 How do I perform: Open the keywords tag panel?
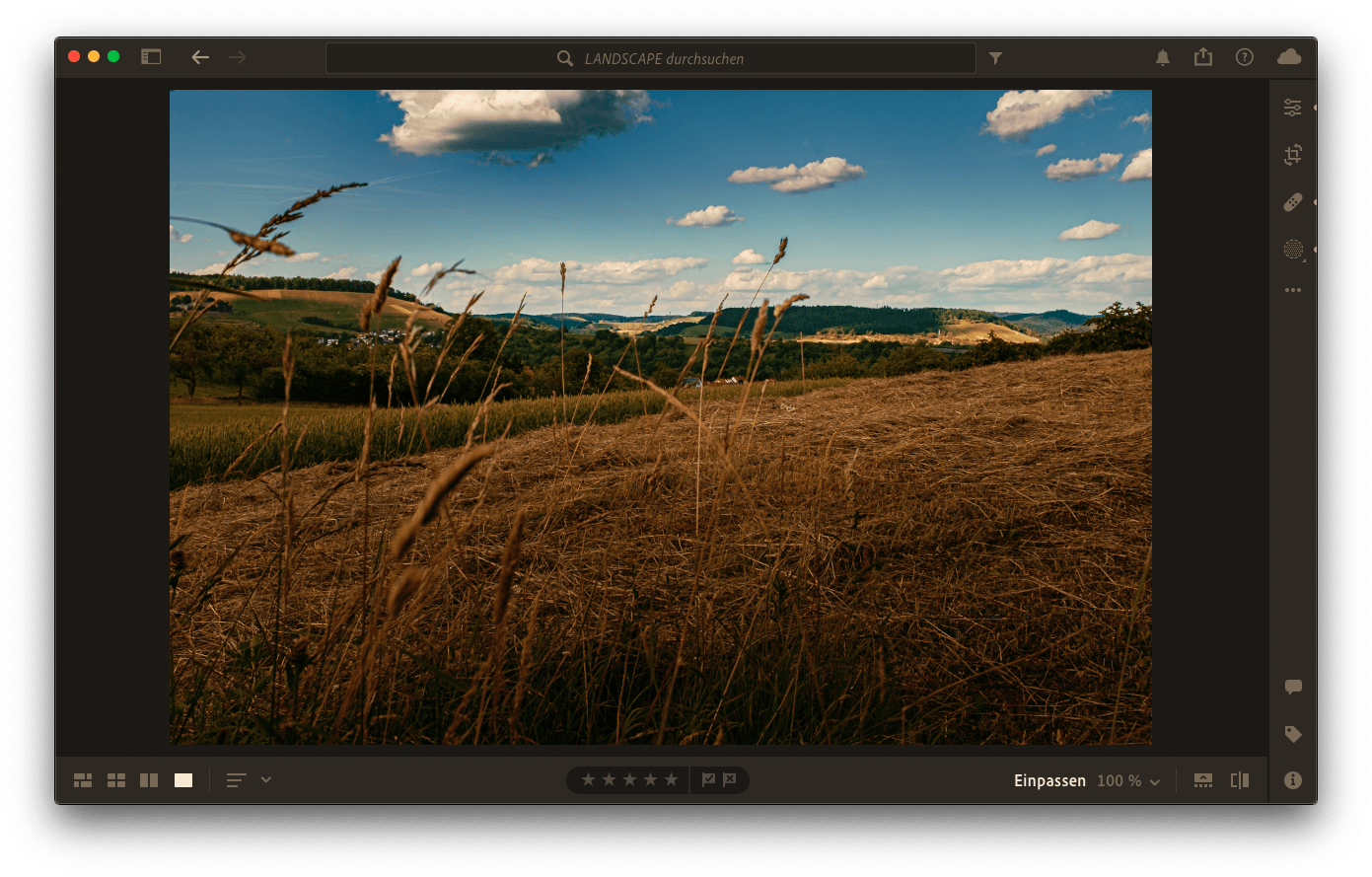pyautogui.click(x=1293, y=734)
